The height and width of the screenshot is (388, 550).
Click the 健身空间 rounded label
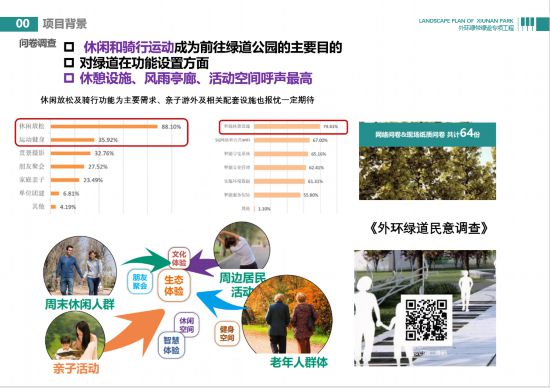[227, 334]
